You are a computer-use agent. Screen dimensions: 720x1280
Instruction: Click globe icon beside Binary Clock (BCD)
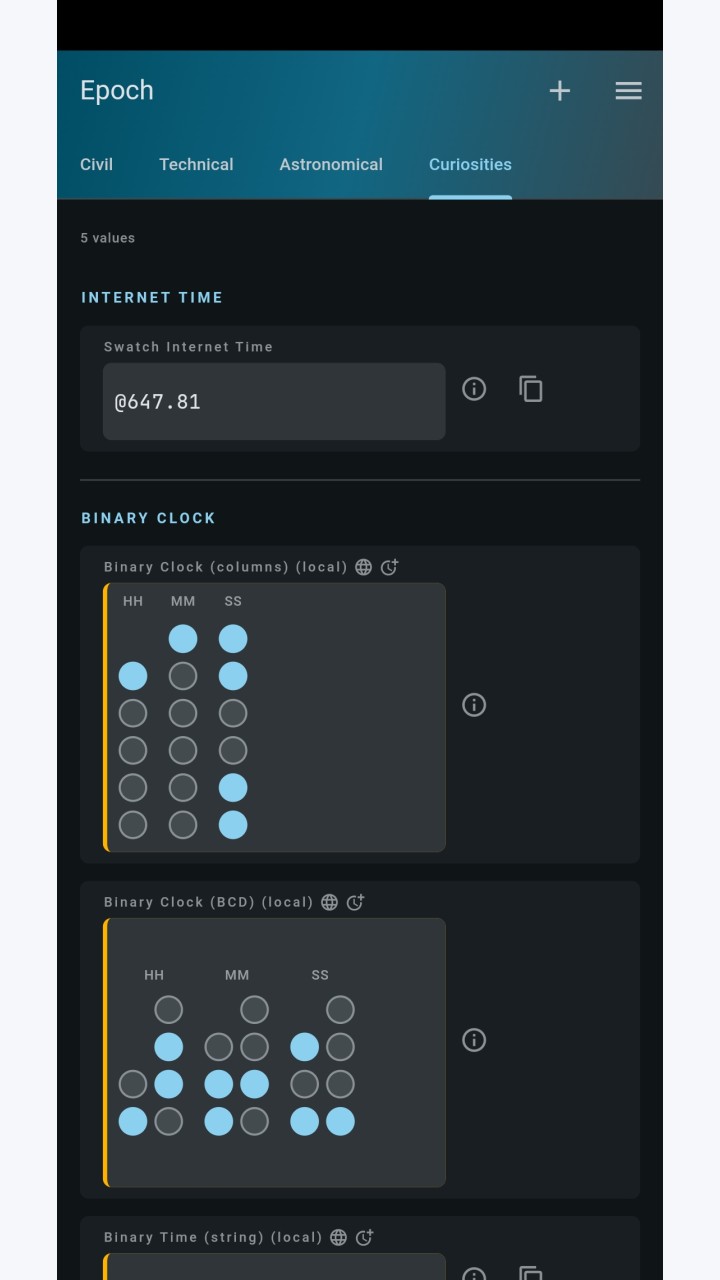pyautogui.click(x=330, y=902)
